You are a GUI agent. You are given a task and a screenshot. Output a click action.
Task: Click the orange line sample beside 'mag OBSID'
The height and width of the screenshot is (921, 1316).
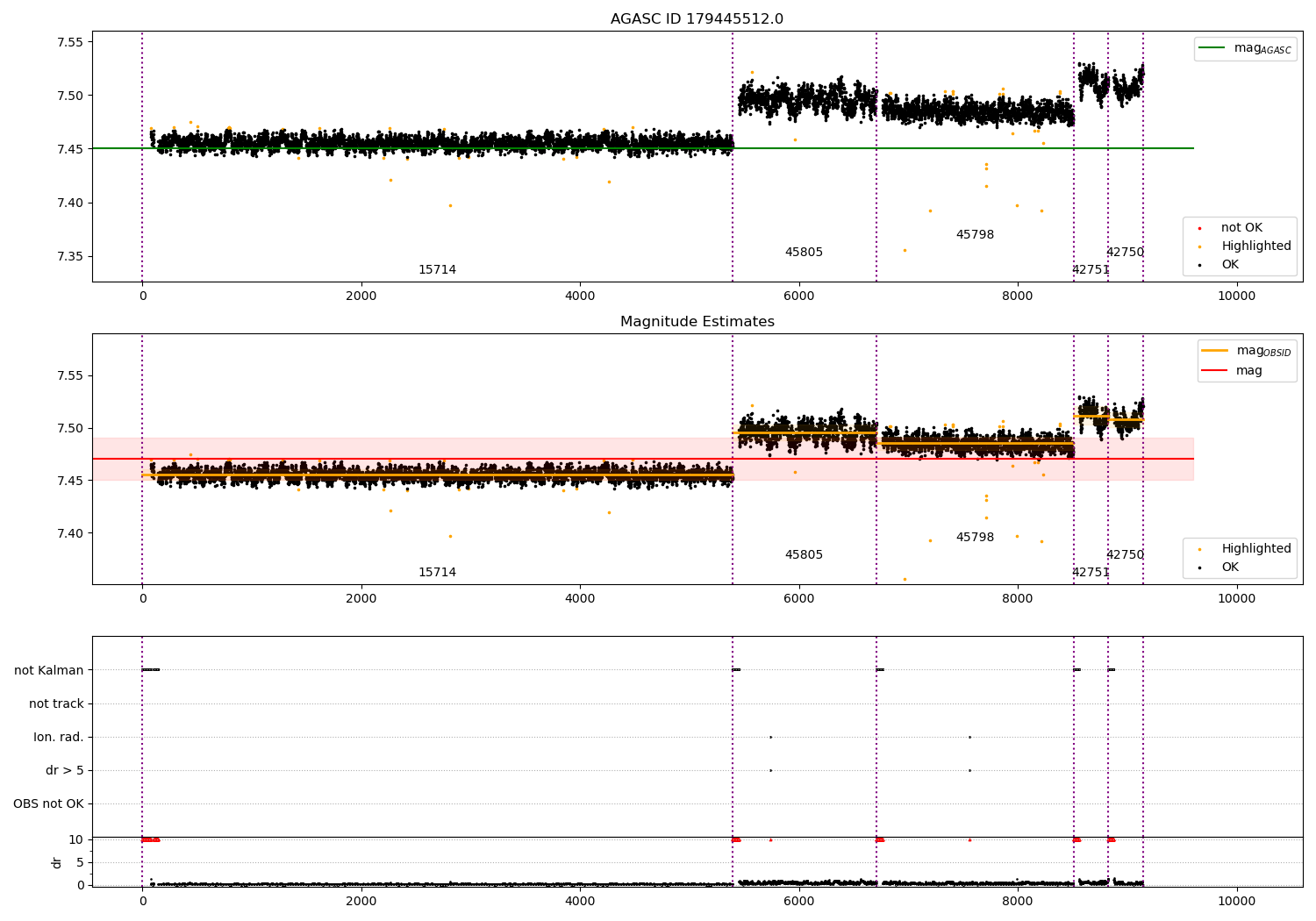(x=1215, y=351)
